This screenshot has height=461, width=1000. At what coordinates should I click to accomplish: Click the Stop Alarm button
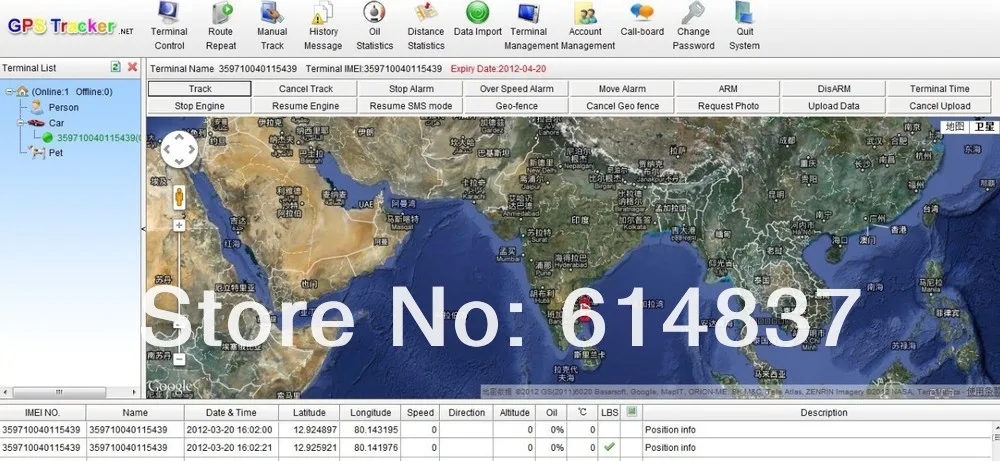tap(411, 89)
